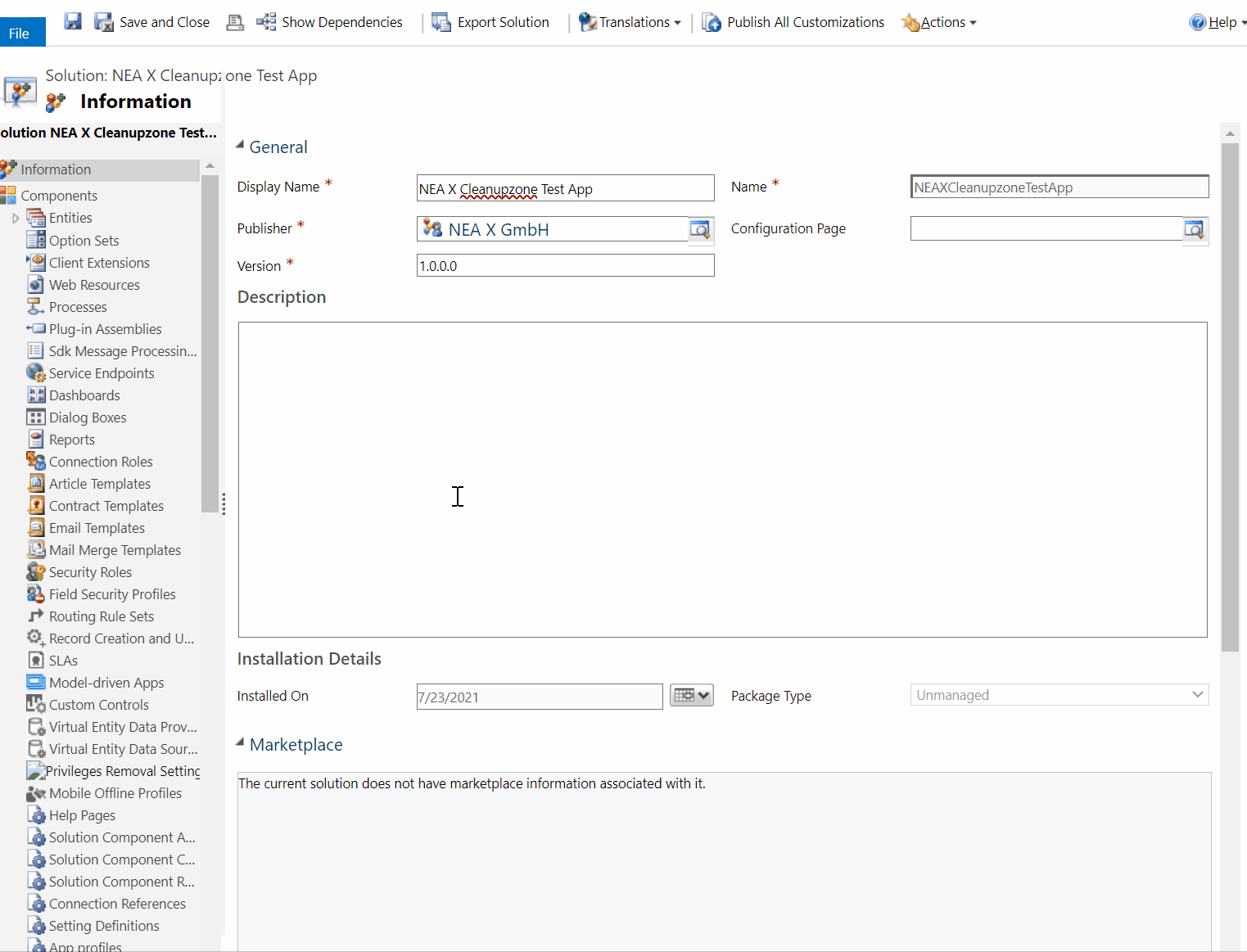
Task: Click the Export Solution toolbar icon
Action: (x=441, y=22)
